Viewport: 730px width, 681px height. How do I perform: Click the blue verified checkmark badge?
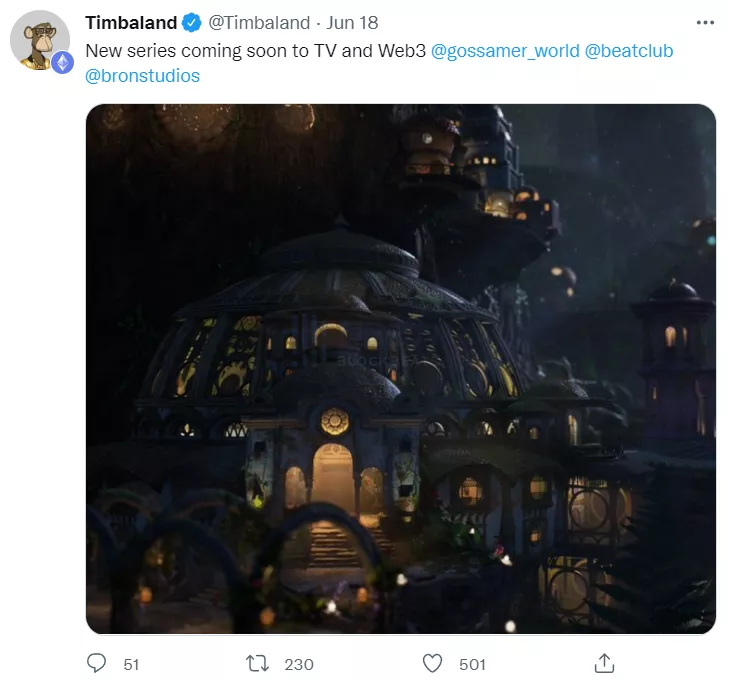click(x=191, y=22)
